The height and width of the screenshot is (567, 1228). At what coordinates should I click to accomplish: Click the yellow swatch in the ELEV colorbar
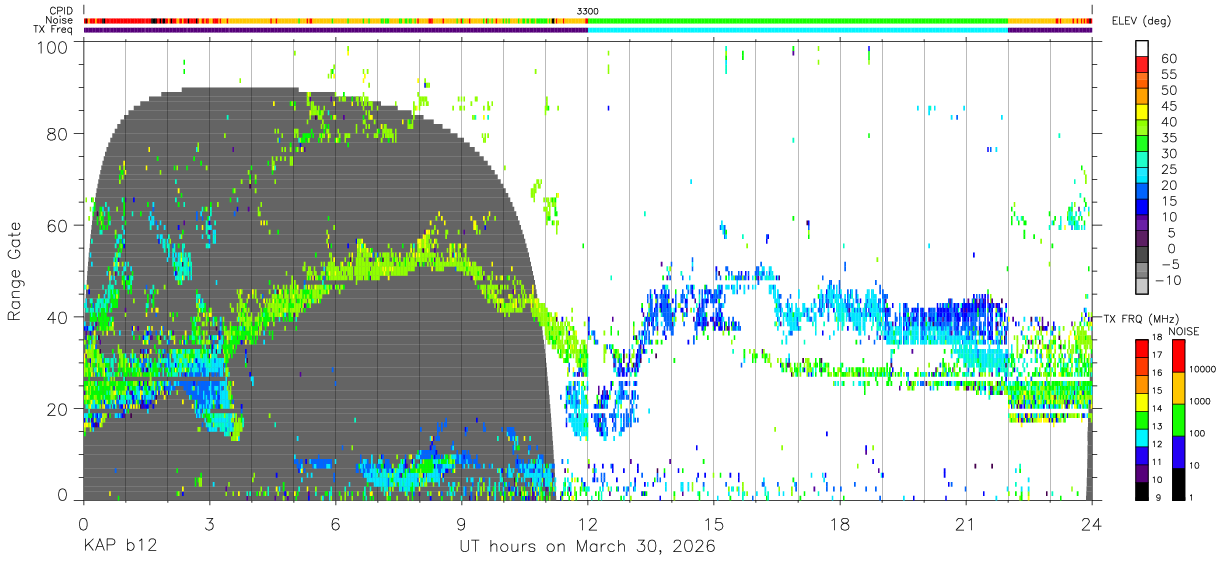pos(1142,113)
